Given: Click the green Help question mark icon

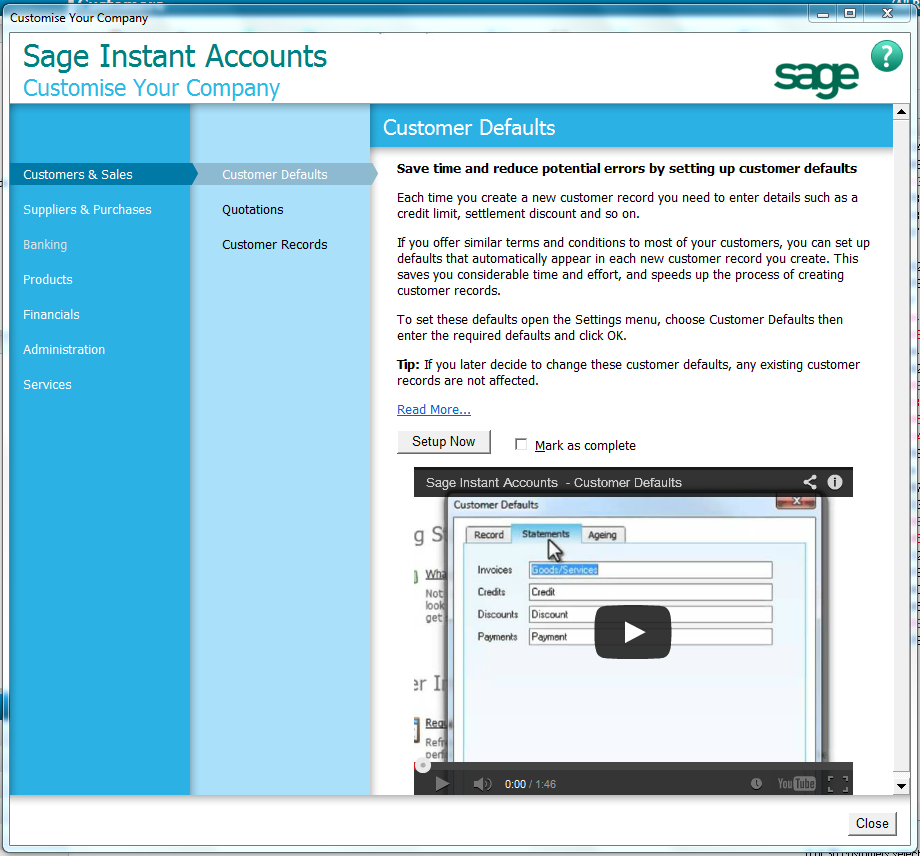Looking at the screenshot, I should tap(887, 56).
